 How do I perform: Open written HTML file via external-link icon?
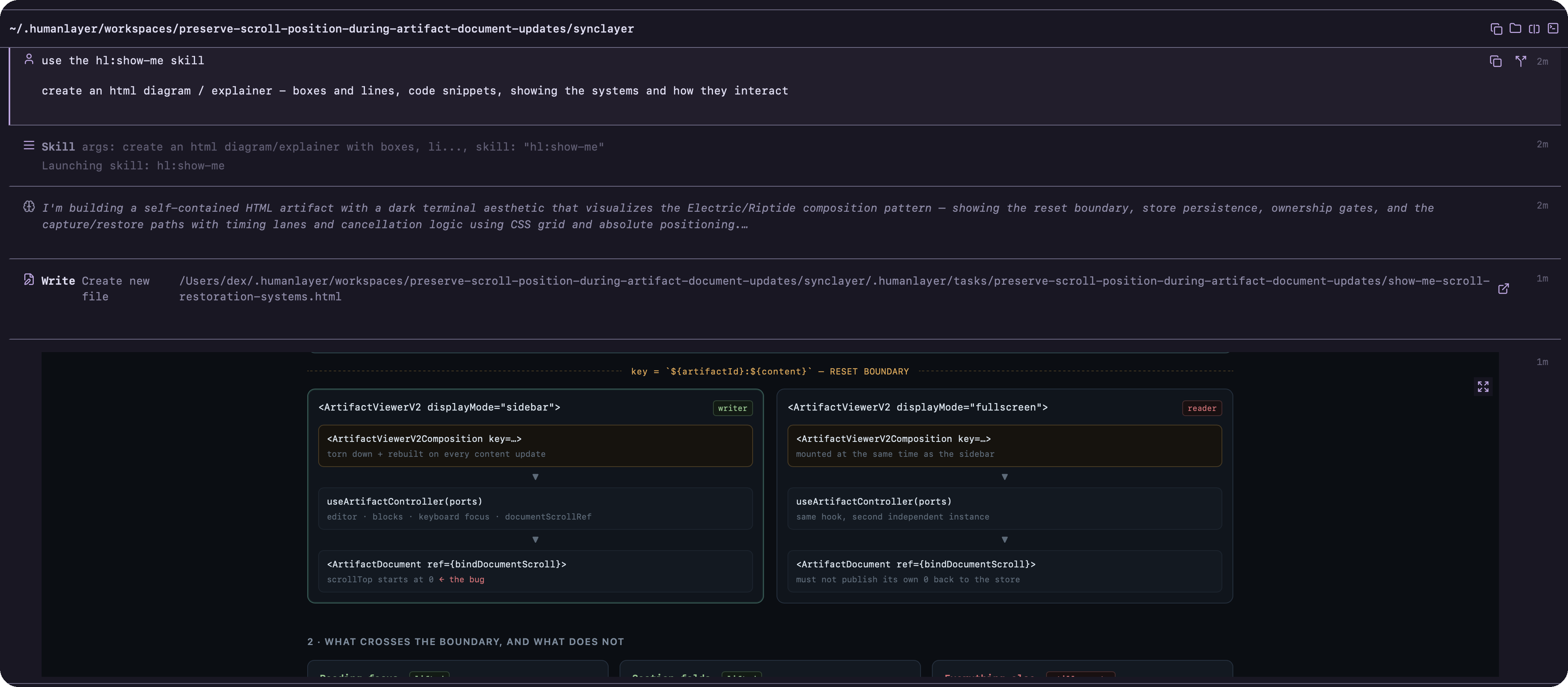(x=1504, y=289)
